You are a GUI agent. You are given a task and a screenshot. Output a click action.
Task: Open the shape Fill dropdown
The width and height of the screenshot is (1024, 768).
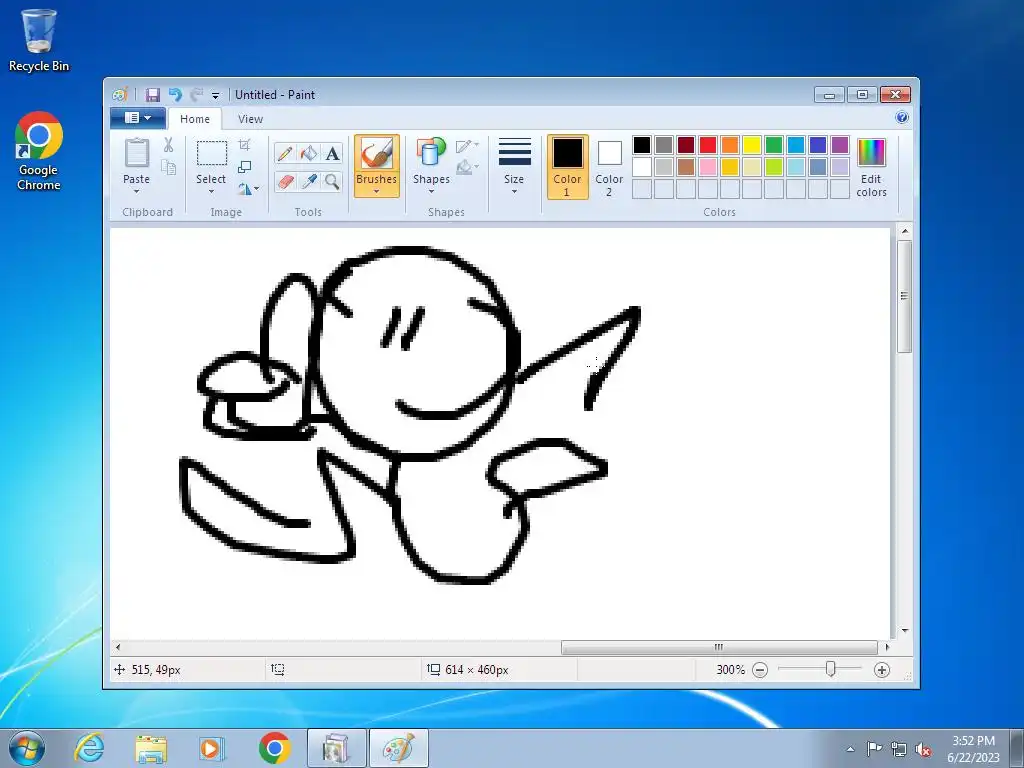coord(468,168)
